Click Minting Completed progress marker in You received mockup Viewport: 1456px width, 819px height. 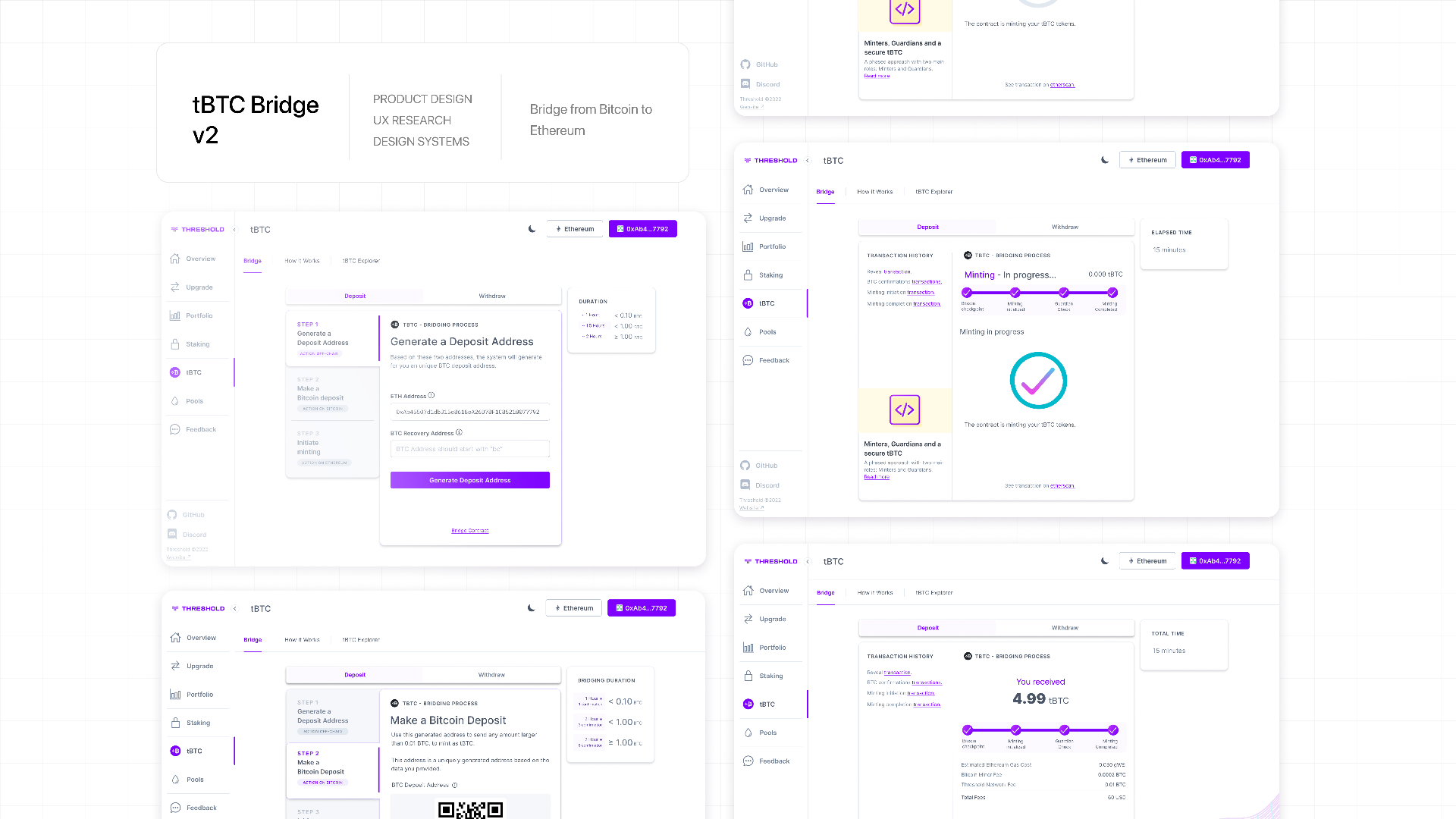[x=1112, y=730]
